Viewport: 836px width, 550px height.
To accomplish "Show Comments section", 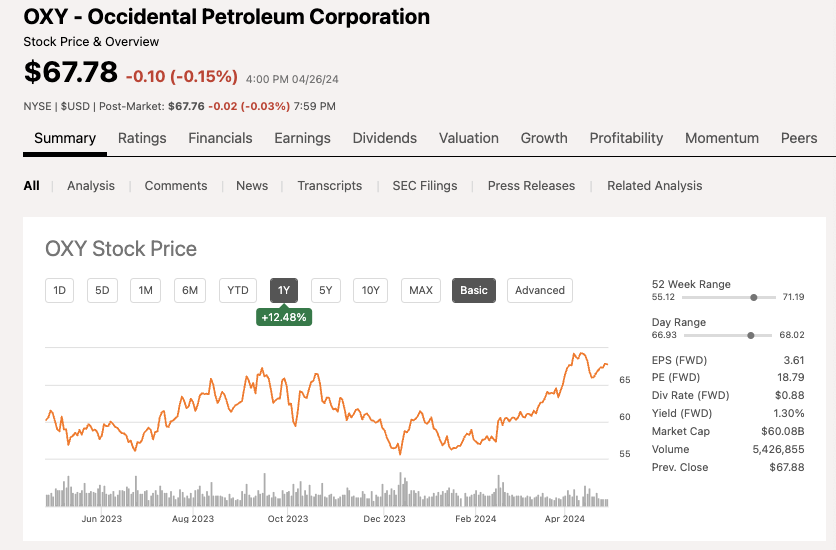I will 176,185.
